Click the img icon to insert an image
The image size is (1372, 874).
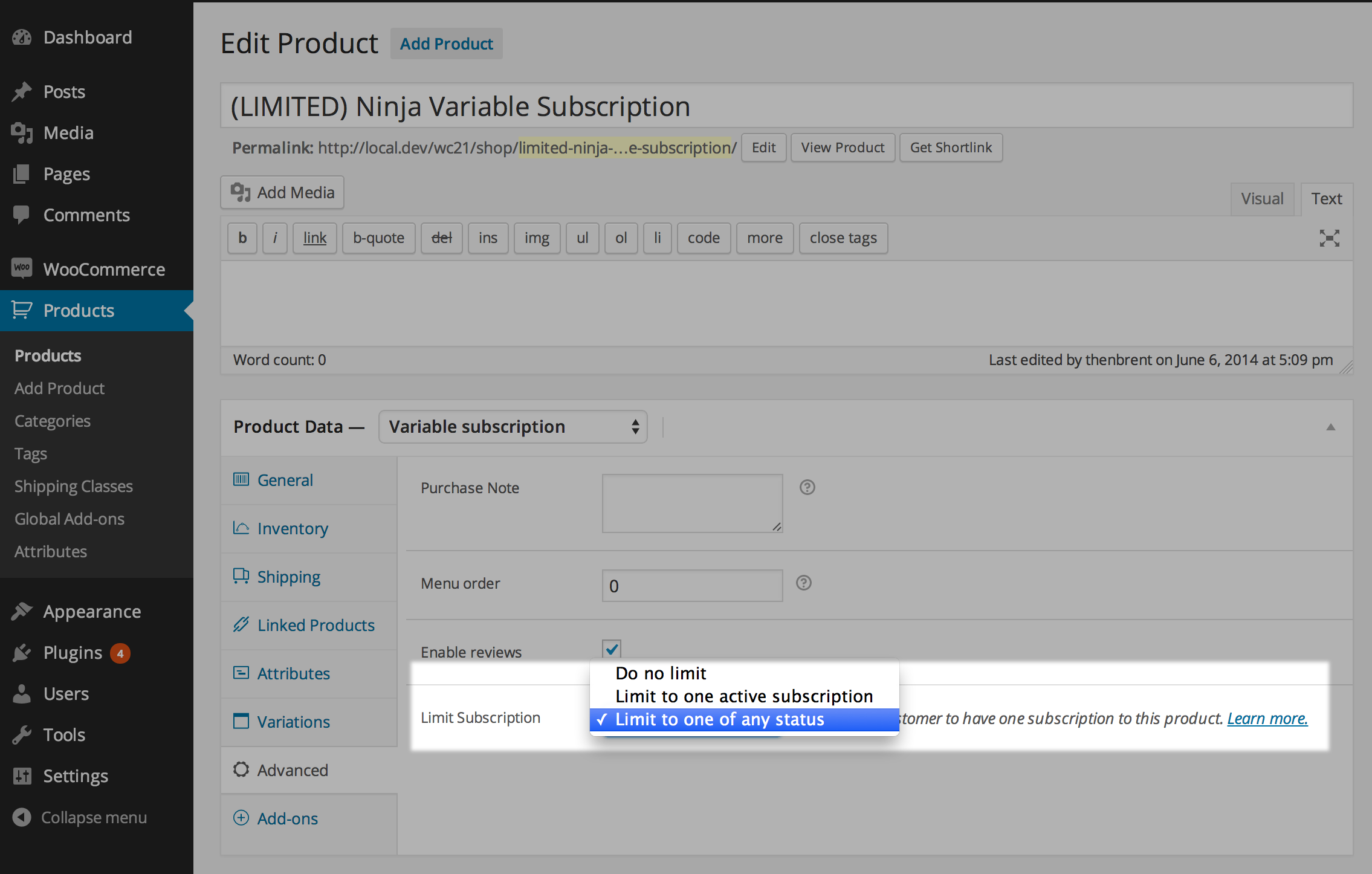(x=536, y=238)
